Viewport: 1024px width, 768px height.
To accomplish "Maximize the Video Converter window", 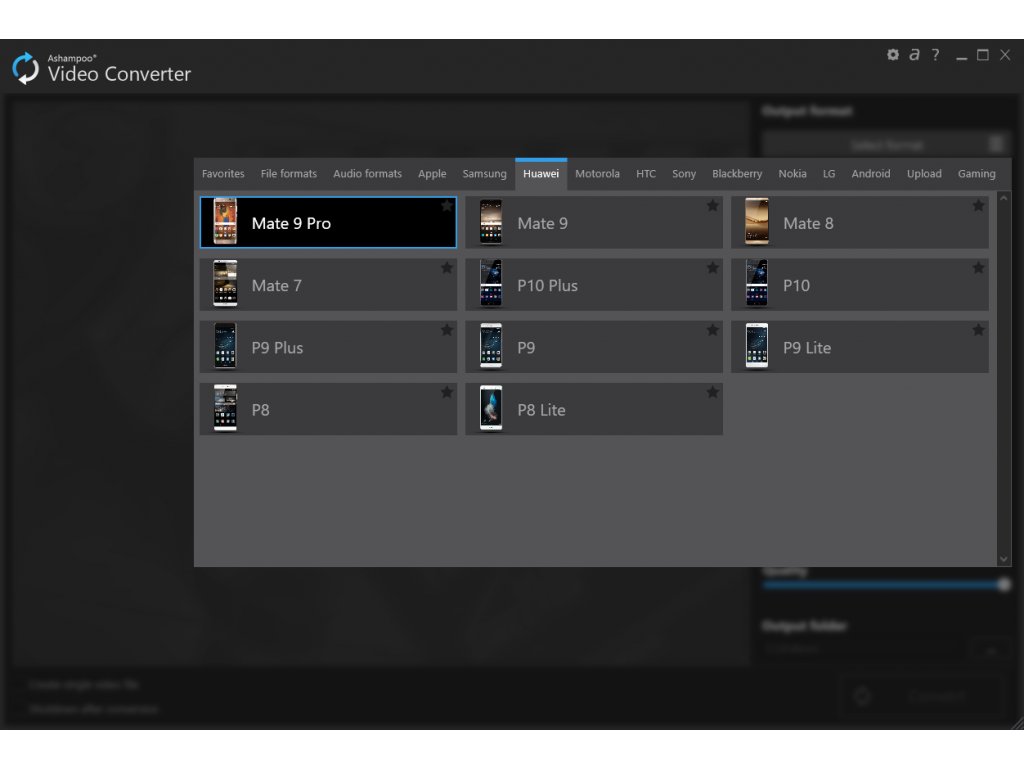I will tap(983, 55).
